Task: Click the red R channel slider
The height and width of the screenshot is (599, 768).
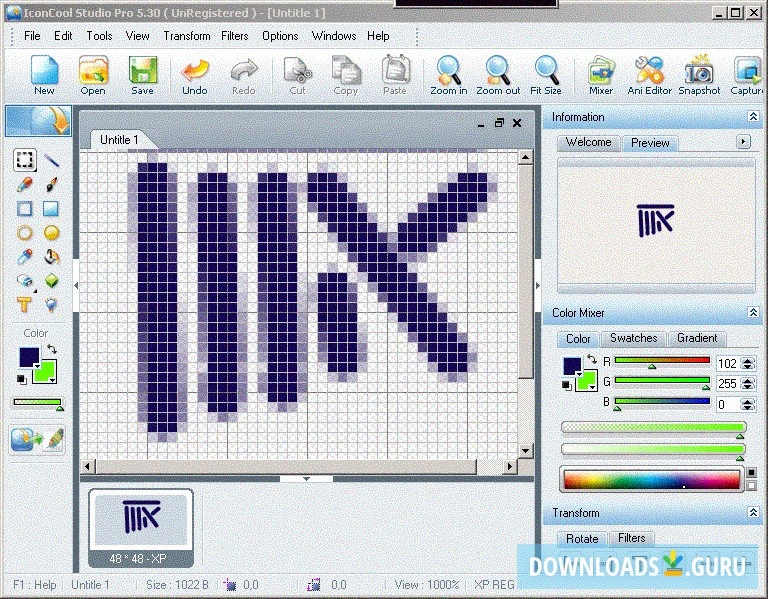Action: pos(662,360)
